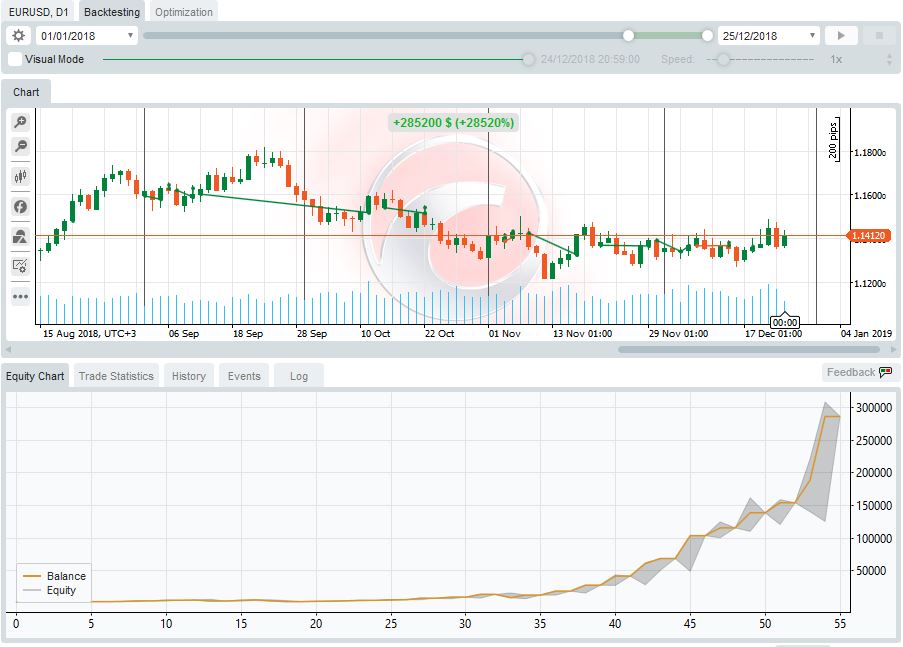Click the 24/12/2018 20:59:00 timestamp
Viewport: 903px width, 647px height.
(x=590, y=59)
